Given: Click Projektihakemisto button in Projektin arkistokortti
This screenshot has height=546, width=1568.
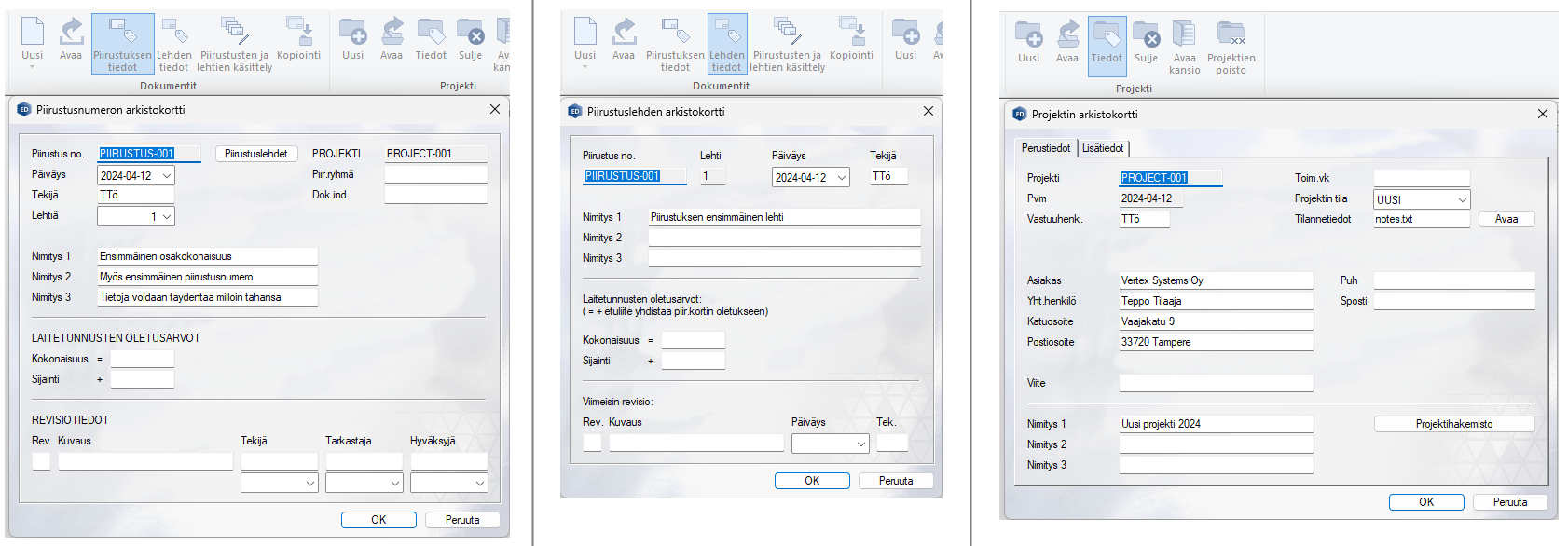Looking at the screenshot, I should pos(1454,424).
